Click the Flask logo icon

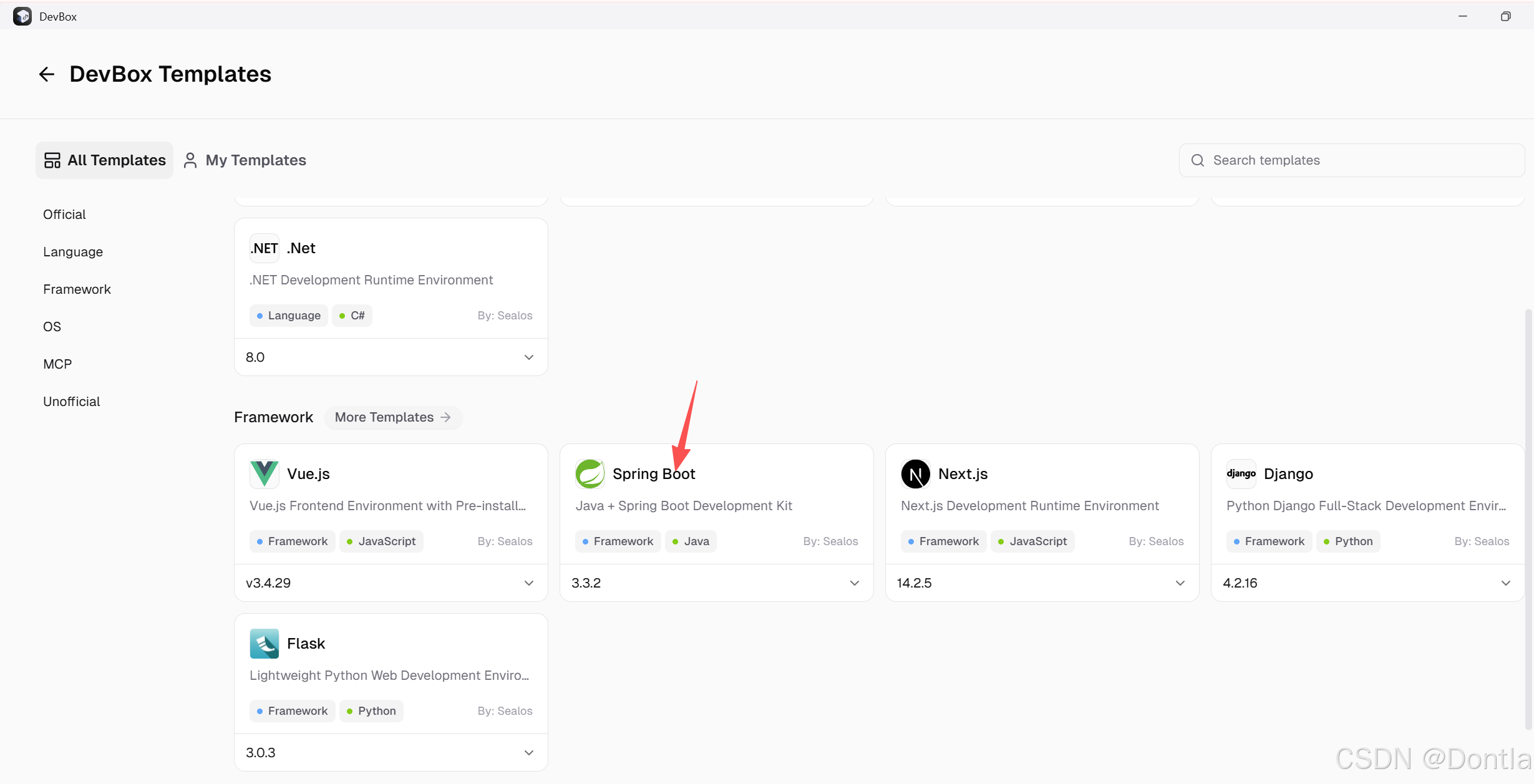pos(264,643)
